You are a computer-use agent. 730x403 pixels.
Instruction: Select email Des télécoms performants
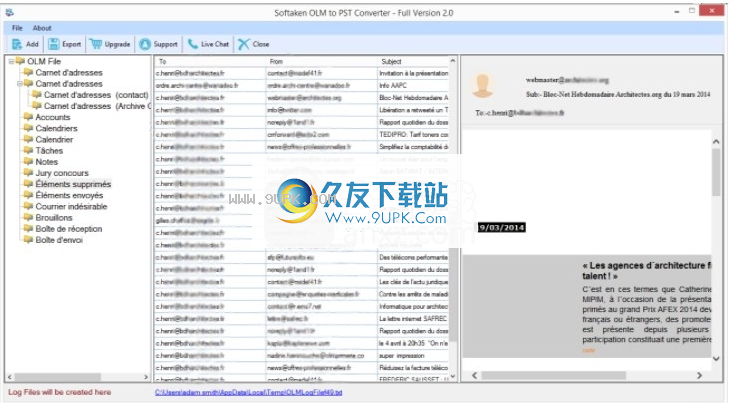coord(302,257)
